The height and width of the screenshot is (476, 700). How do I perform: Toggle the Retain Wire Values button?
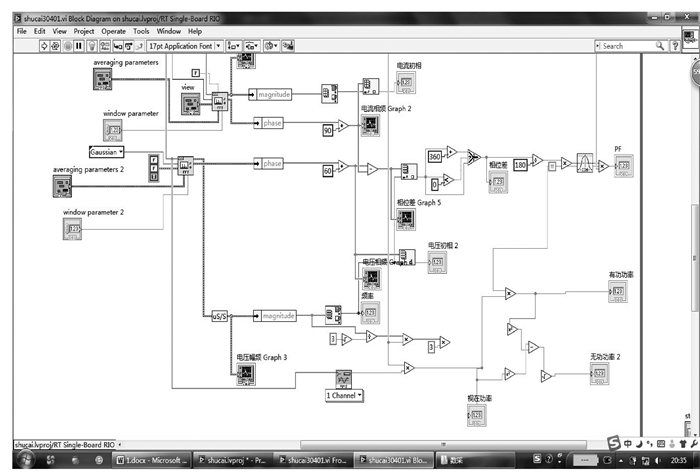[x=104, y=46]
